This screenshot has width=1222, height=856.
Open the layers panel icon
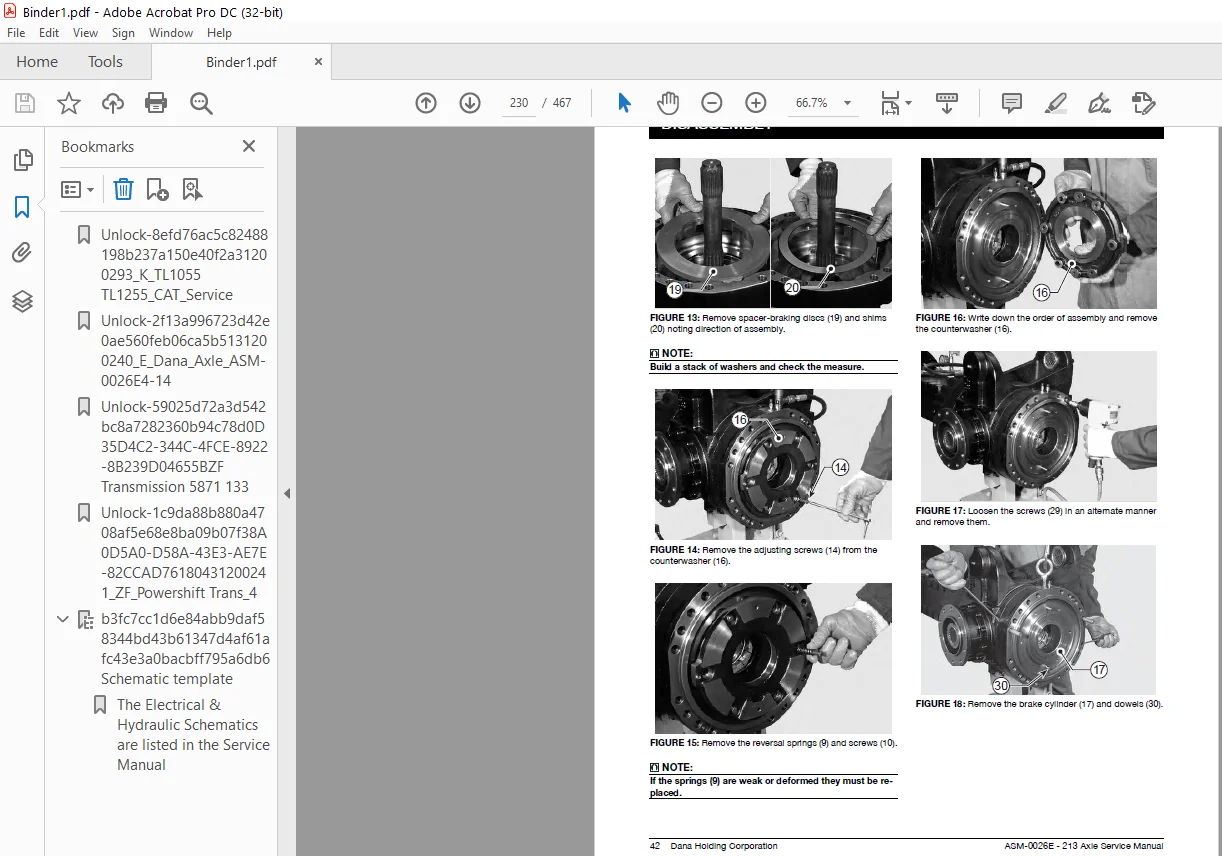[22, 301]
